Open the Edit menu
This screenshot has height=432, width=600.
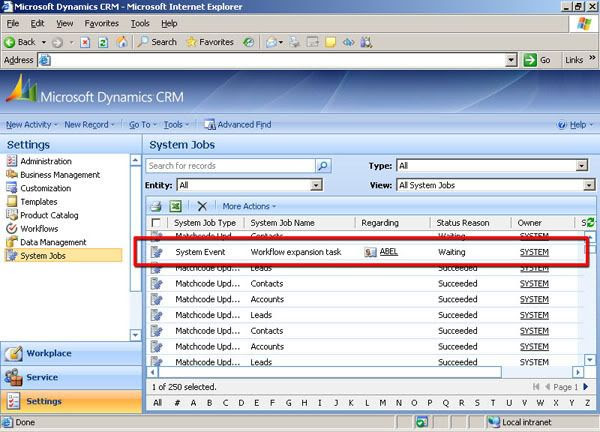click(x=37, y=24)
